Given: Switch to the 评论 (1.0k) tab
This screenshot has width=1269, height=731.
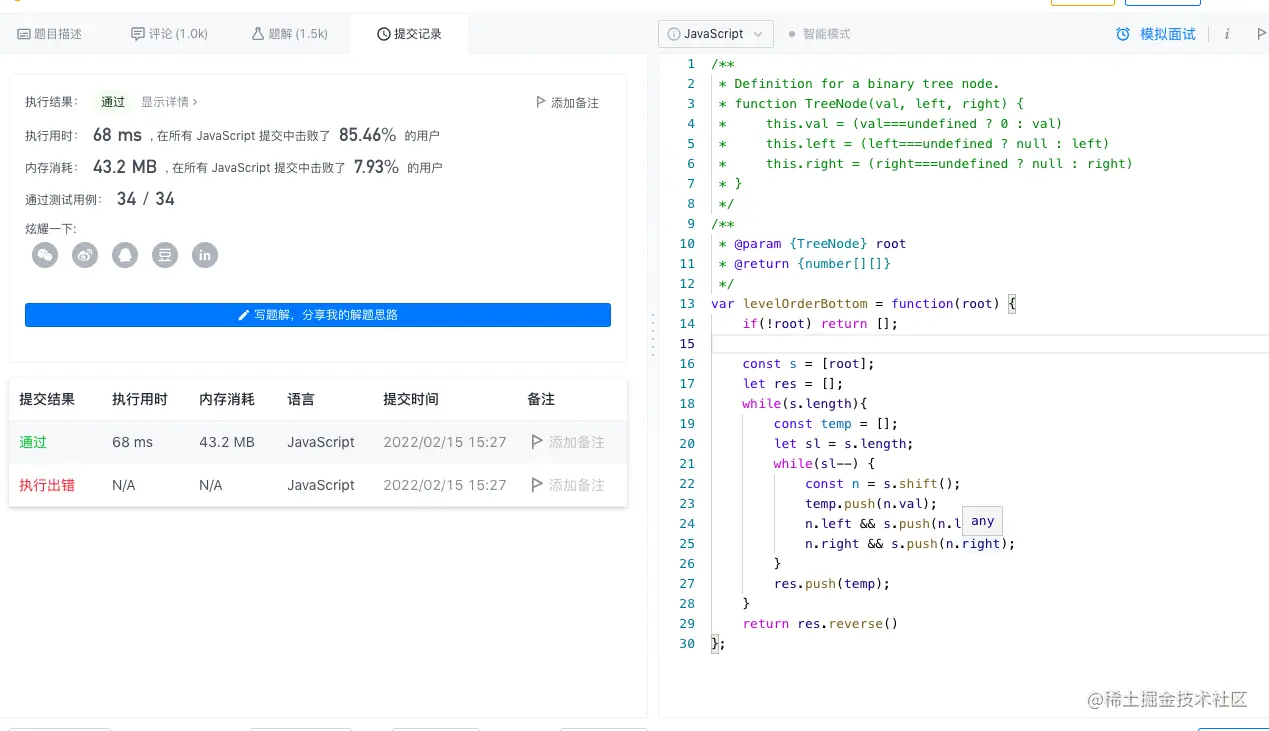Looking at the screenshot, I should click(x=169, y=34).
